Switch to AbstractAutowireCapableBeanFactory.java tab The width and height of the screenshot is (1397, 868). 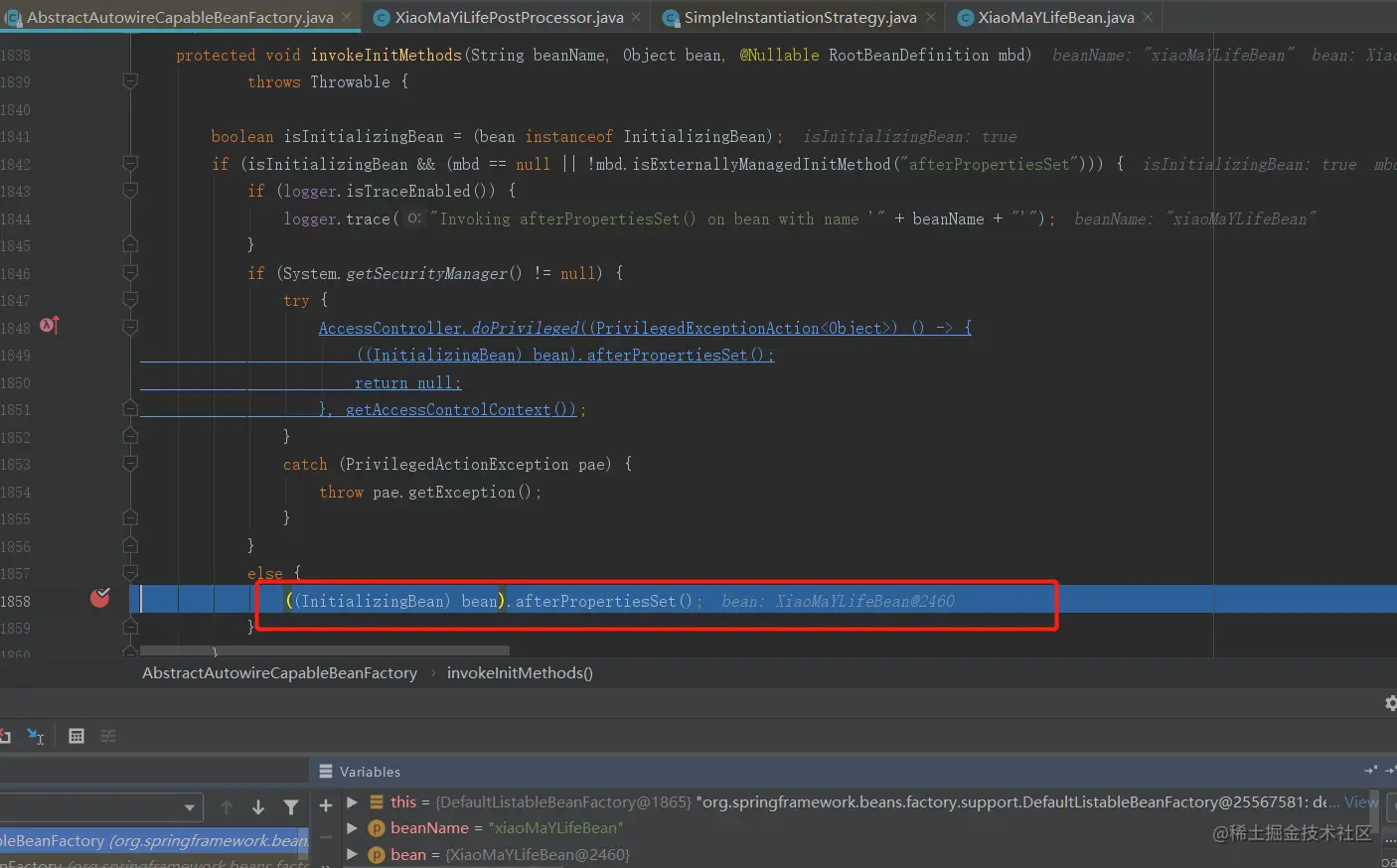(179, 17)
